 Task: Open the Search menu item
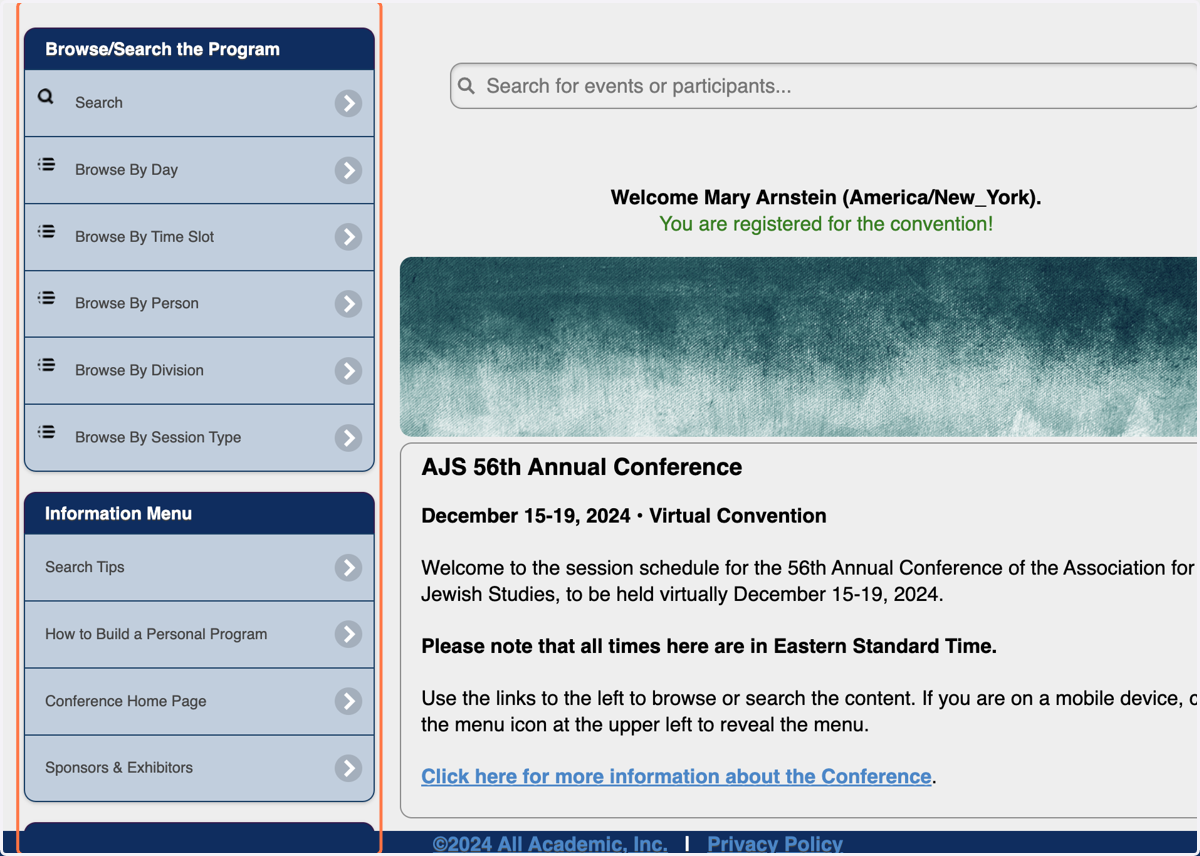pyautogui.click(x=199, y=103)
